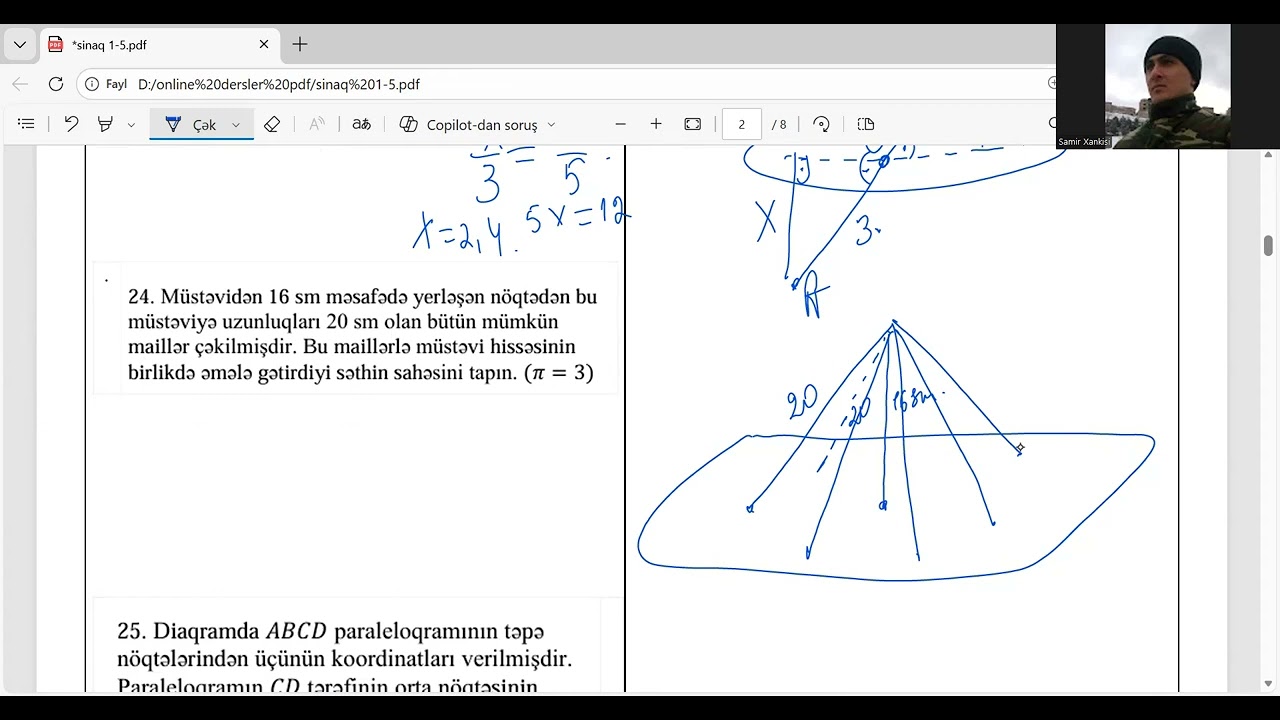This screenshot has height=720, width=1280.
Task: Close the sinaq 1-5.pdf tab
Action: 264,45
